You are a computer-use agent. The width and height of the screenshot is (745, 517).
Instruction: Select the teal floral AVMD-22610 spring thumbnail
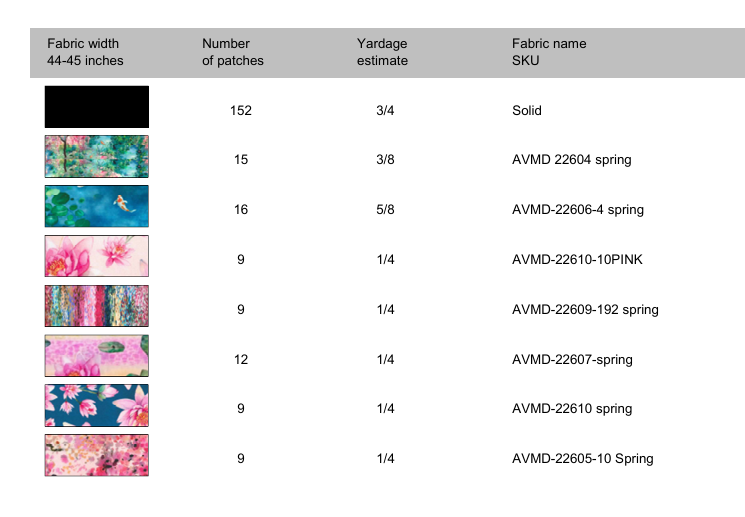[x=96, y=406]
